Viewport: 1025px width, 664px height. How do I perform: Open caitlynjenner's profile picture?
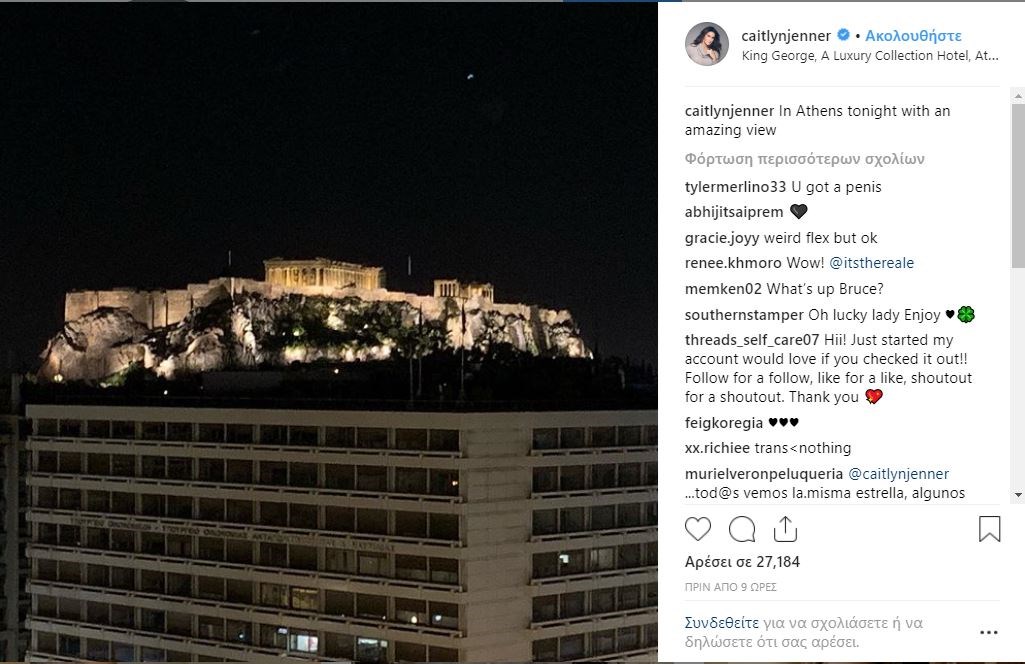707,44
